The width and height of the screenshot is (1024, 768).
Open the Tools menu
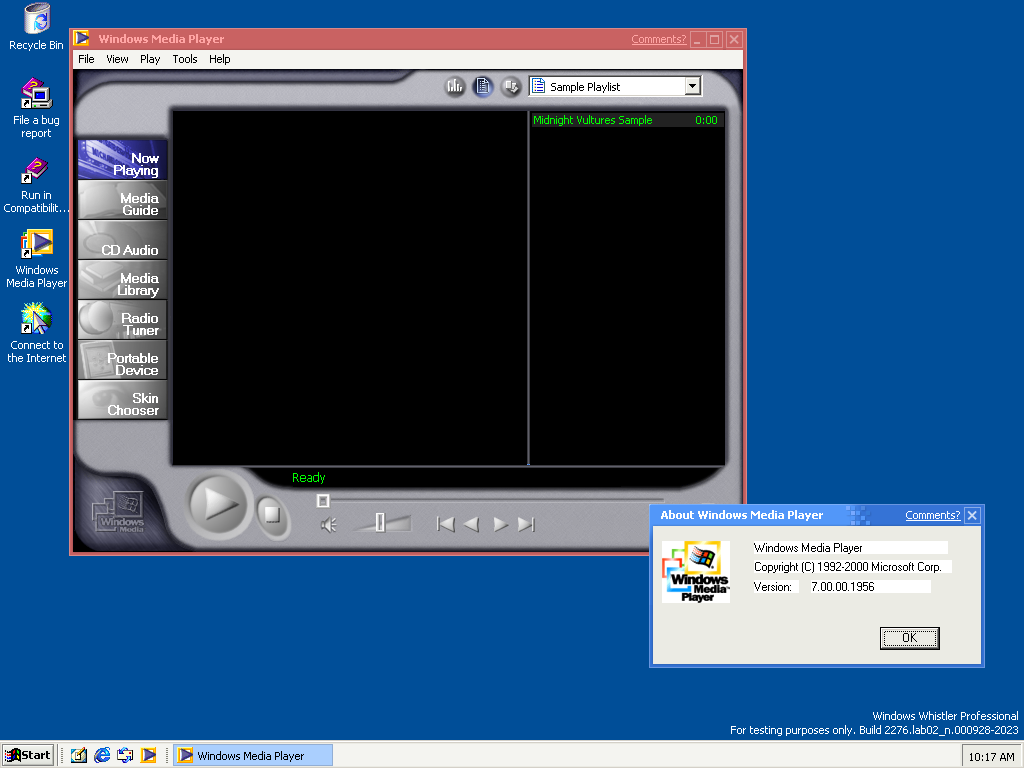point(185,59)
